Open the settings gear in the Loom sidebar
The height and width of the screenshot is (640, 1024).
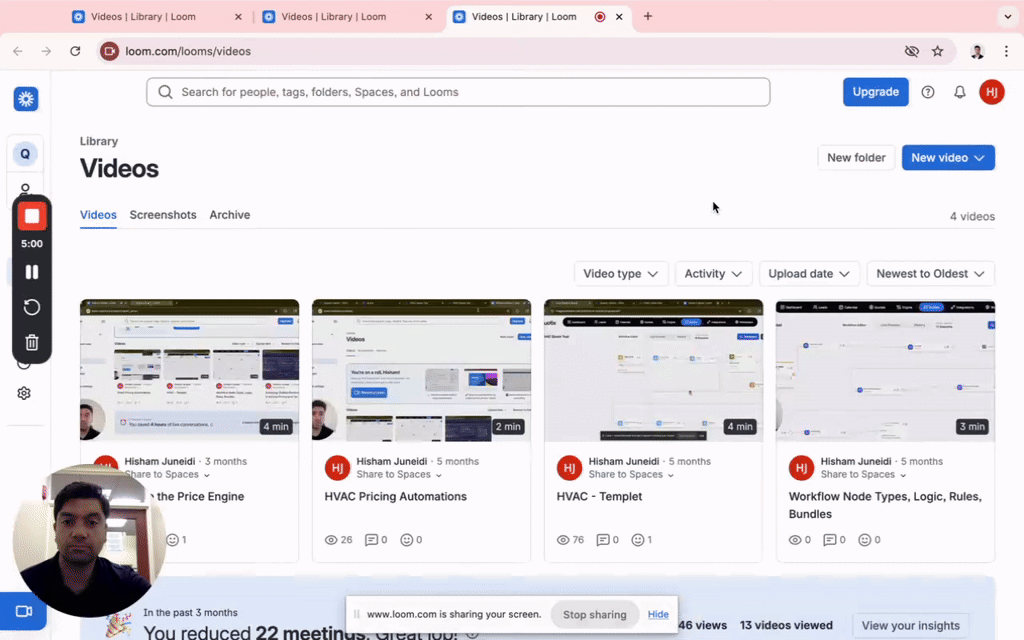pos(24,393)
